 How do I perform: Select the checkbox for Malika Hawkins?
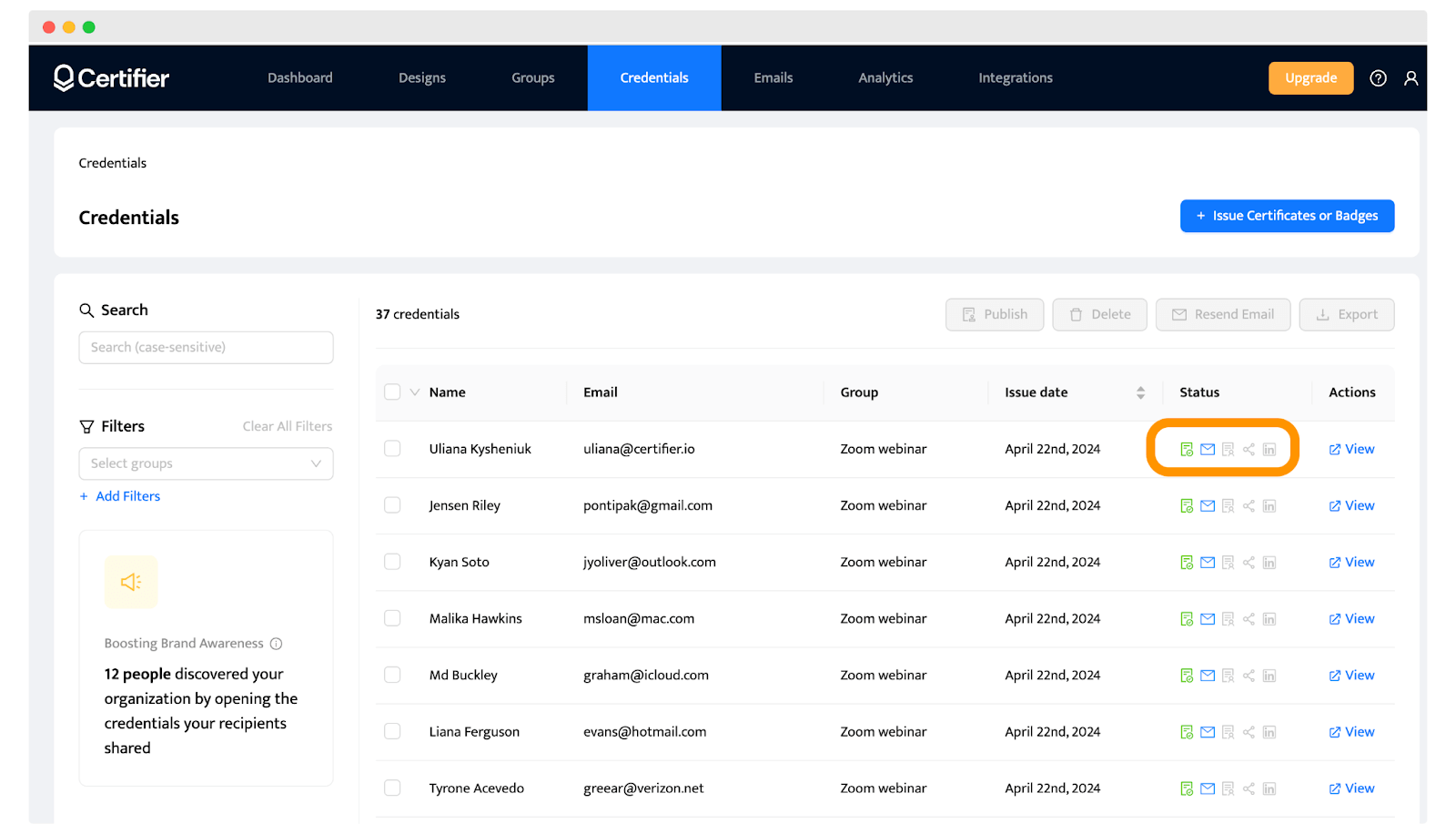[x=392, y=618]
